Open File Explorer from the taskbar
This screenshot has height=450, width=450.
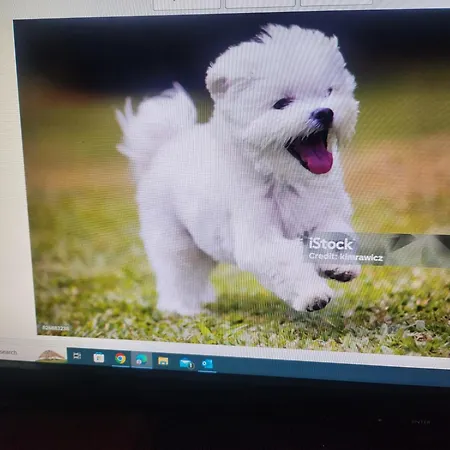coord(163,361)
